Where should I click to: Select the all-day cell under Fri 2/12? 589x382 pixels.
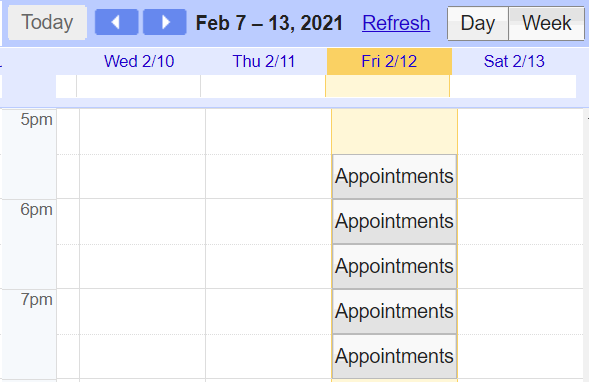click(x=387, y=86)
